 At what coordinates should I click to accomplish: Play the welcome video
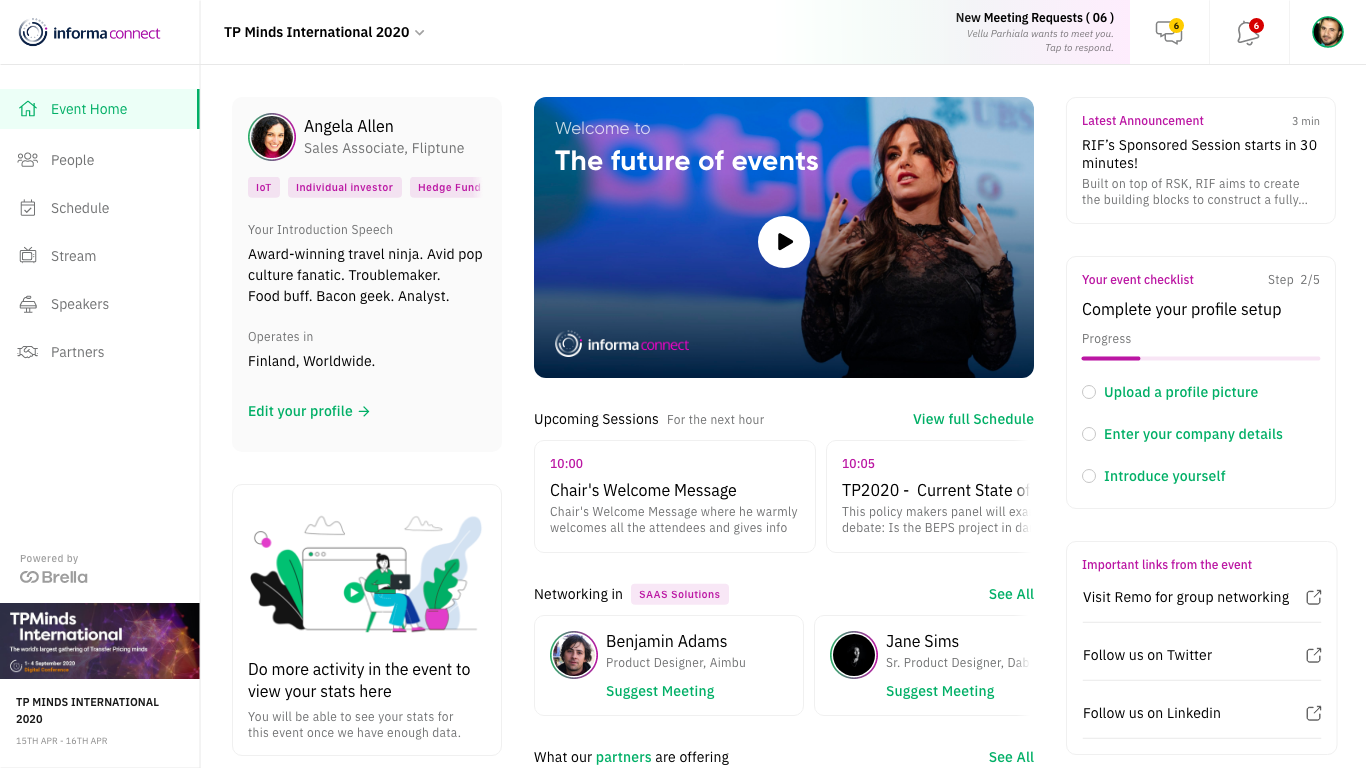point(784,242)
